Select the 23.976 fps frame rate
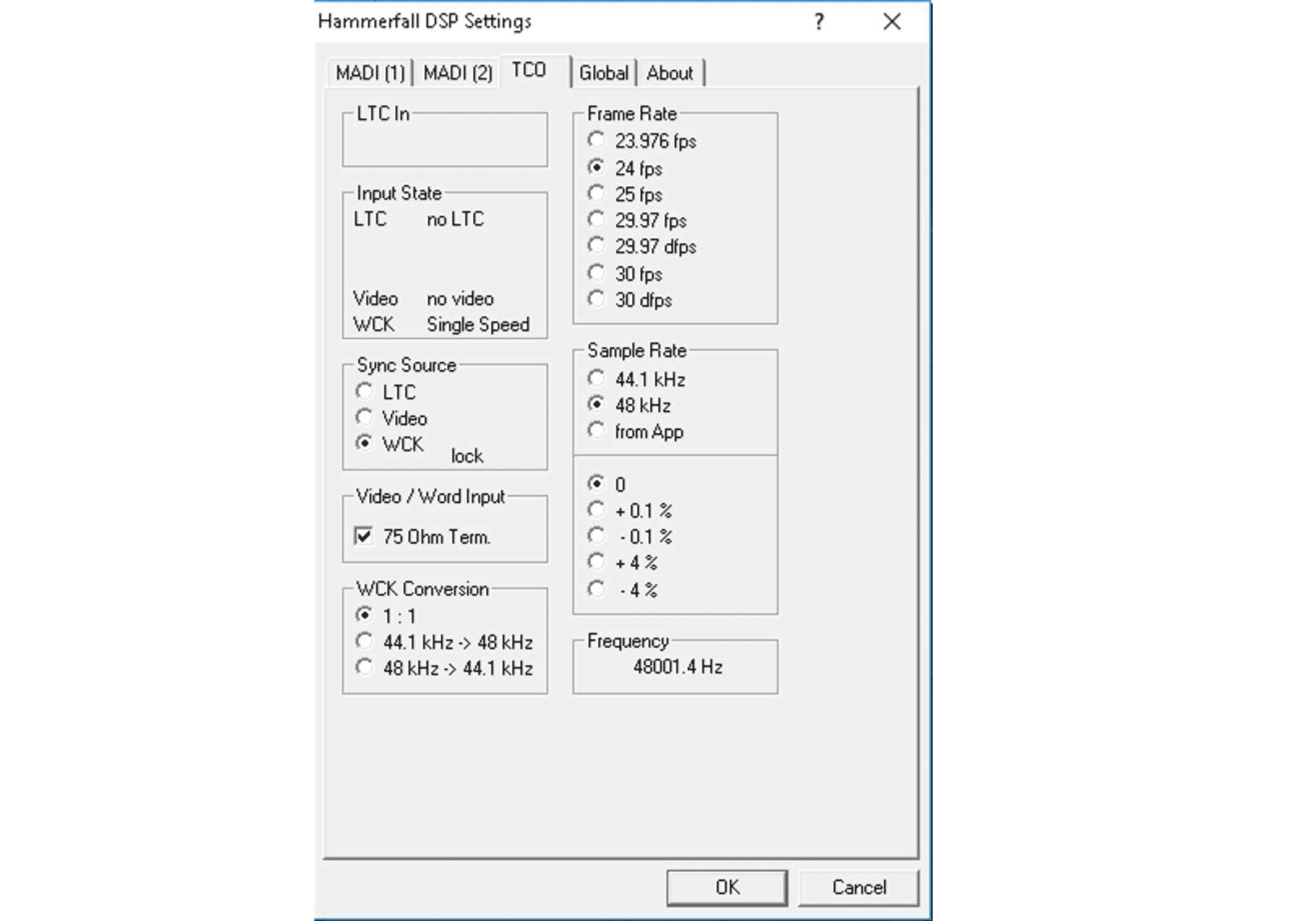Viewport: 1316px width, 921px height. coord(597,140)
